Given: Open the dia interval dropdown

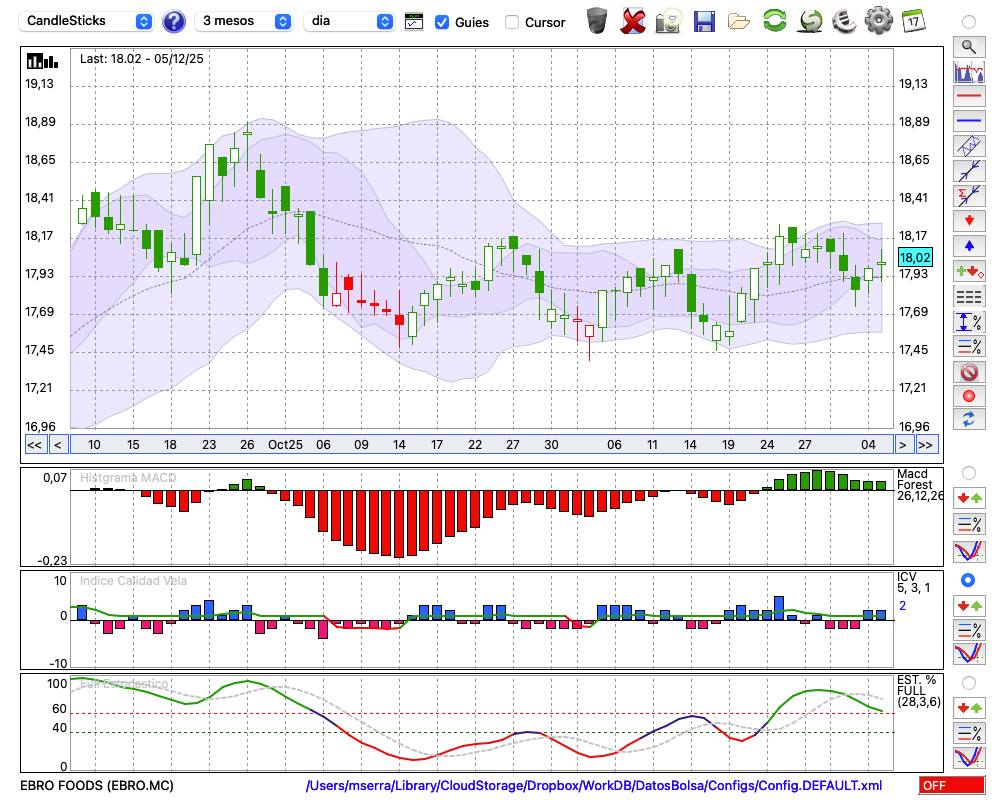Looking at the screenshot, I should pyautogui.click(x=349, y=21).
